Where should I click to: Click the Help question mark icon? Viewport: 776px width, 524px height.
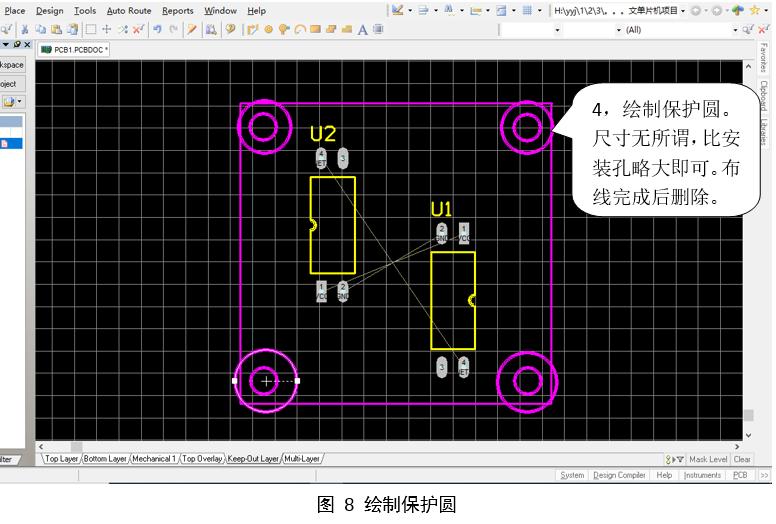[230, 29]
